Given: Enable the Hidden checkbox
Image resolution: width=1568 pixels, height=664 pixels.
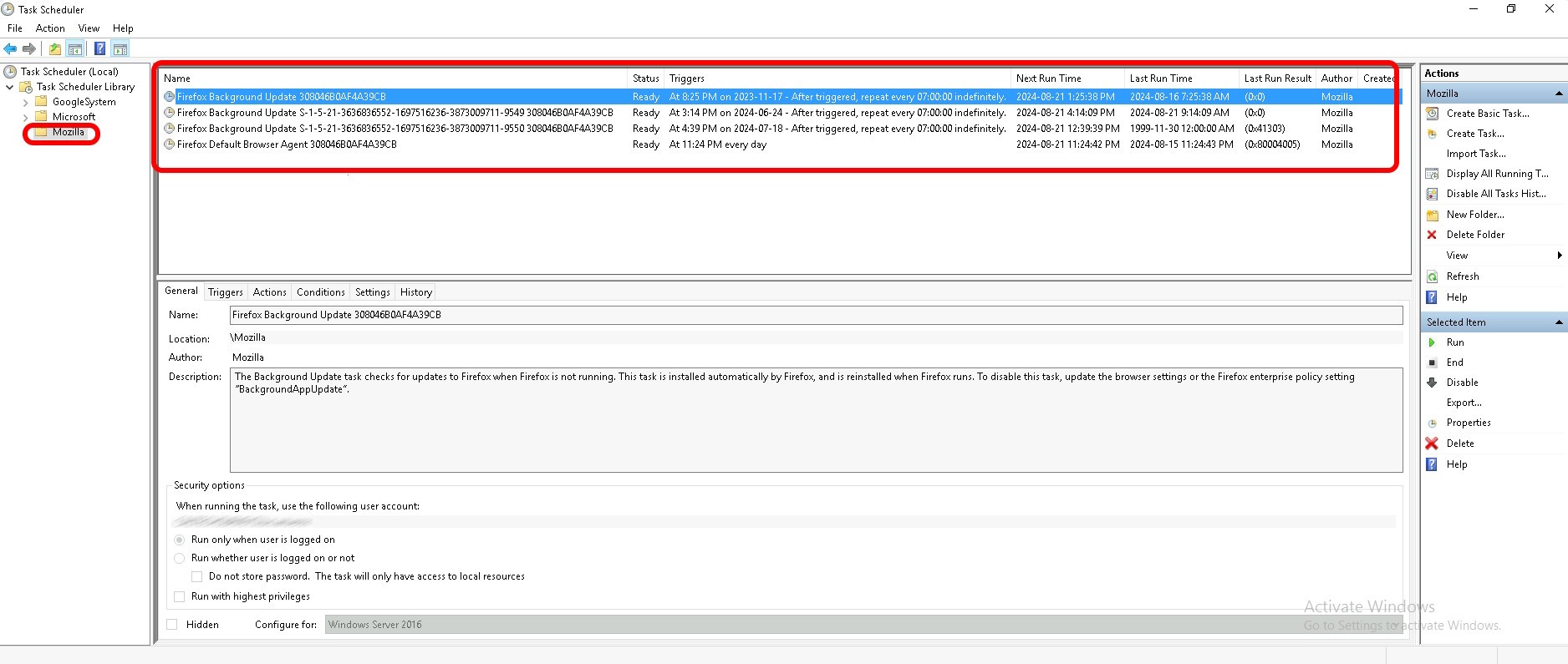Looking at the screenshot, I should [x=172, y=625].
